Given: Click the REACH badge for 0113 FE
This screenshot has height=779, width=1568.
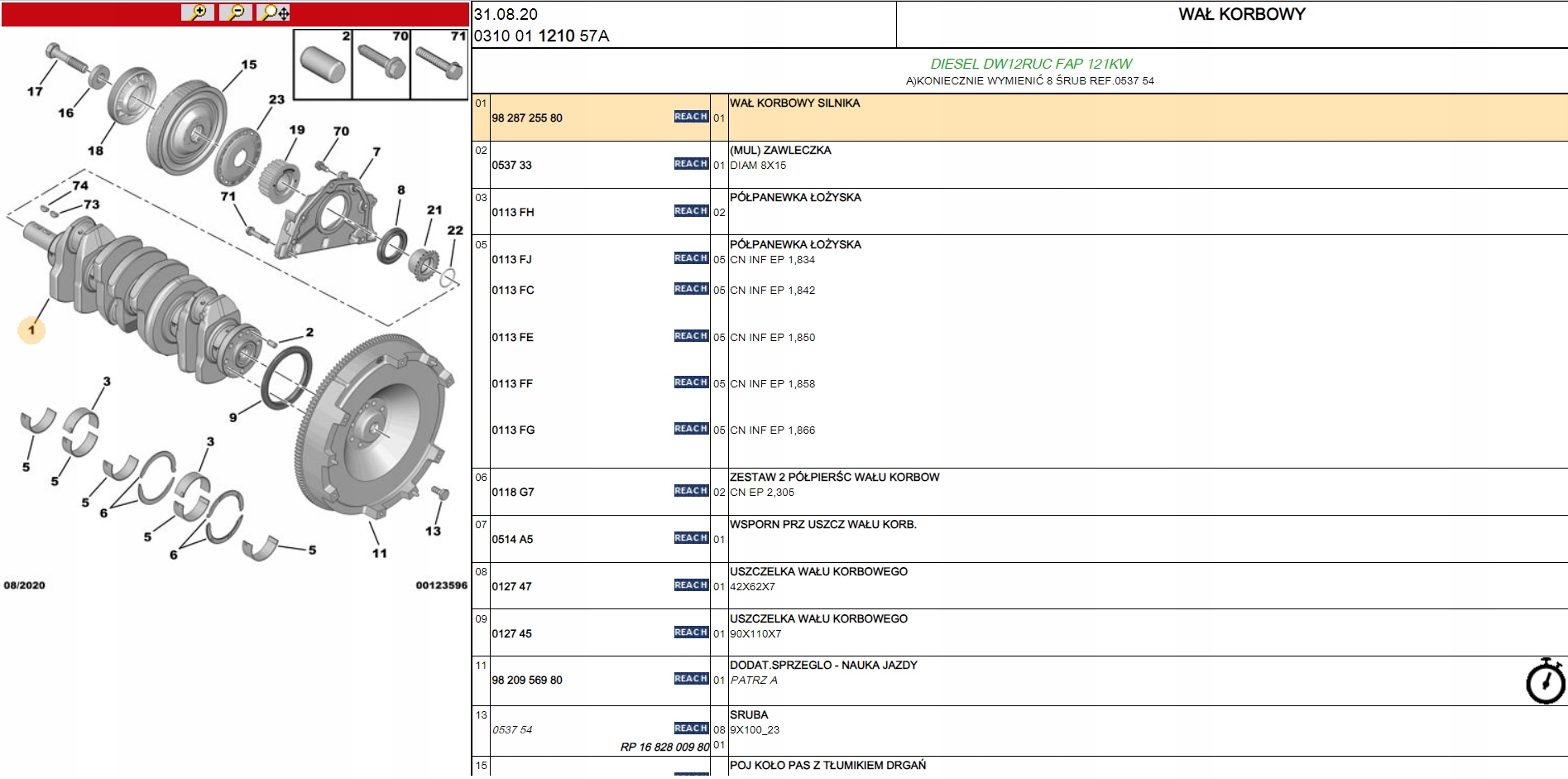Looking at the screenshot, I should 691,336.
